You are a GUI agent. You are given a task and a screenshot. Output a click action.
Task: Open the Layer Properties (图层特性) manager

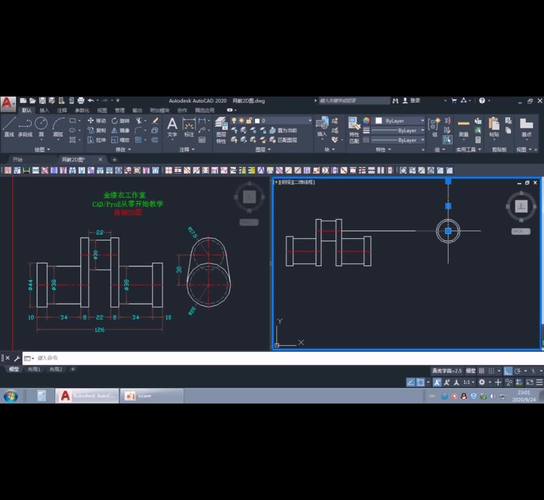pos(221,130)
